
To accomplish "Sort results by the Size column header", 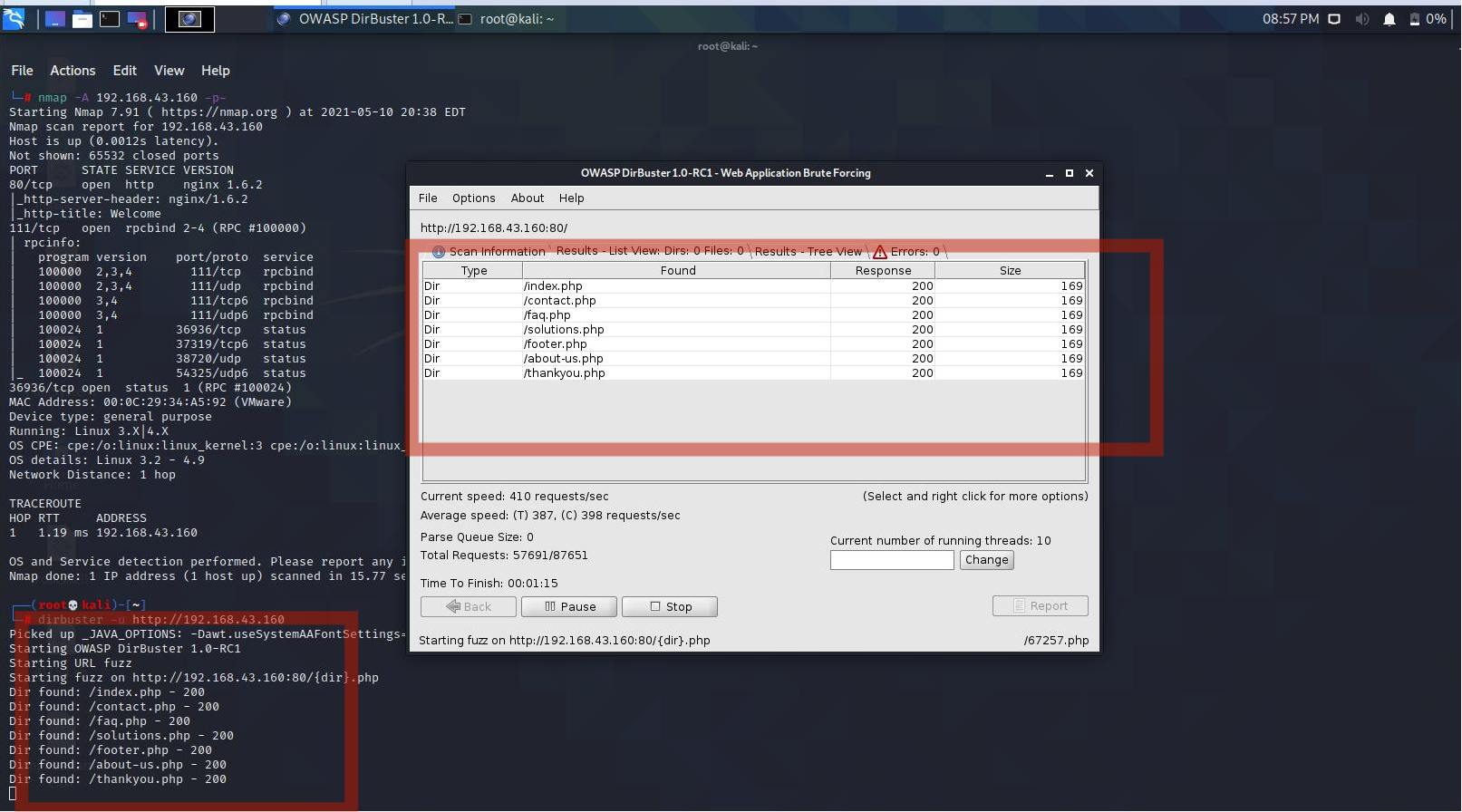I will (1010, 271).
